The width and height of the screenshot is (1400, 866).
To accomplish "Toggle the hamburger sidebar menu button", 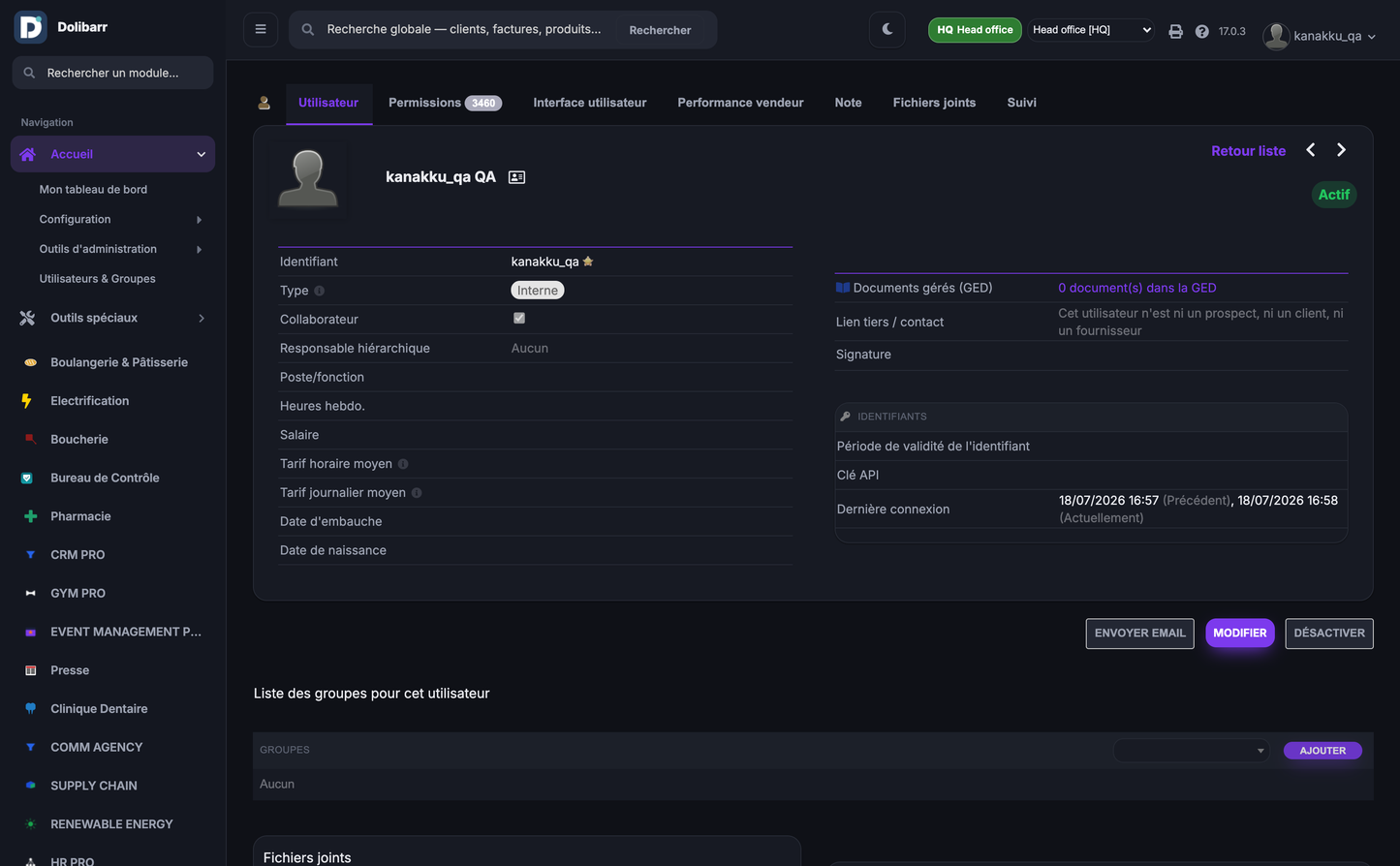I will (261, 29).
